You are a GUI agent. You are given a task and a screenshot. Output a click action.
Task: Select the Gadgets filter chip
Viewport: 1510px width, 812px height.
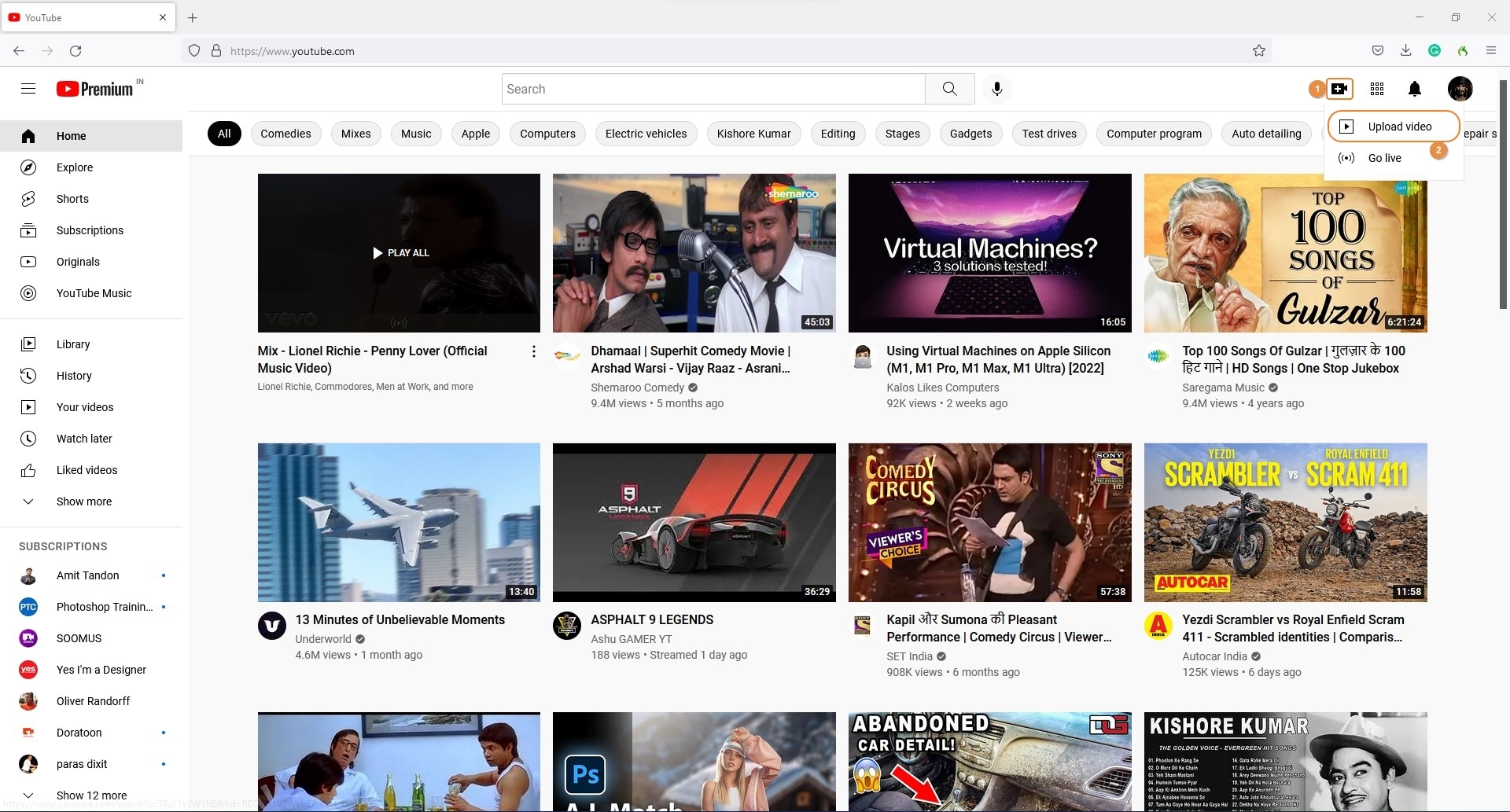tap(970, 134)
